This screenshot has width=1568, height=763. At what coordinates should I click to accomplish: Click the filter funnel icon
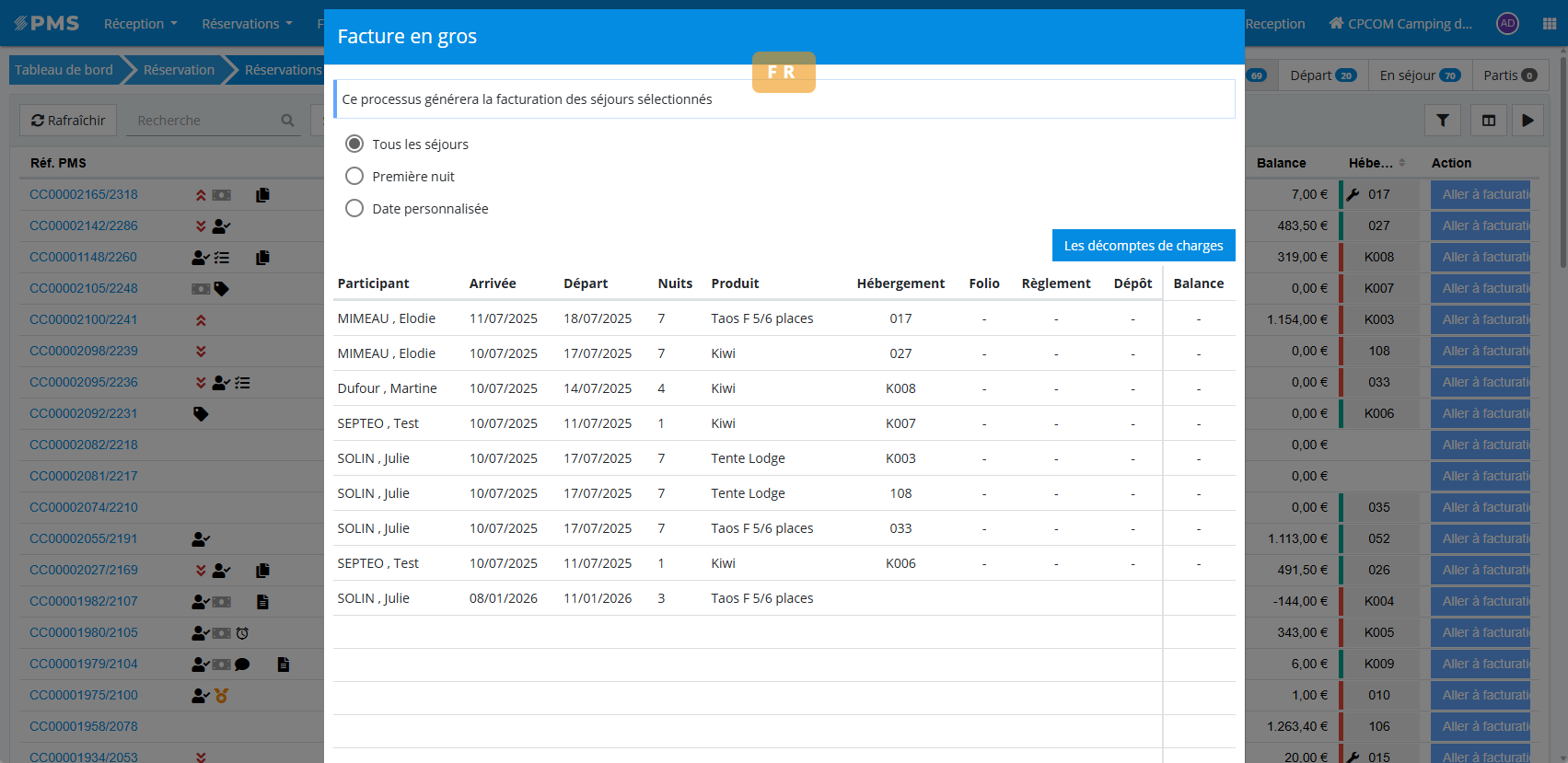tap(1443, 121)
